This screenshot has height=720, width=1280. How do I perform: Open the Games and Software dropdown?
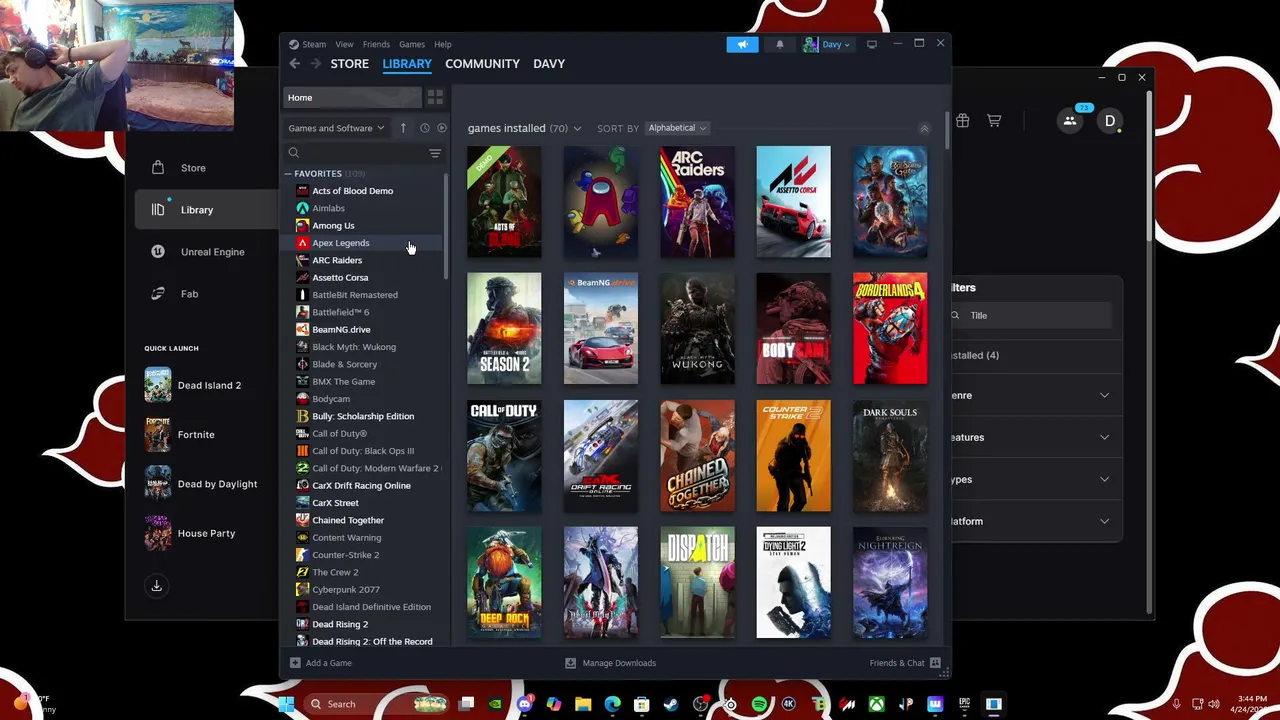tap(336, 128)
